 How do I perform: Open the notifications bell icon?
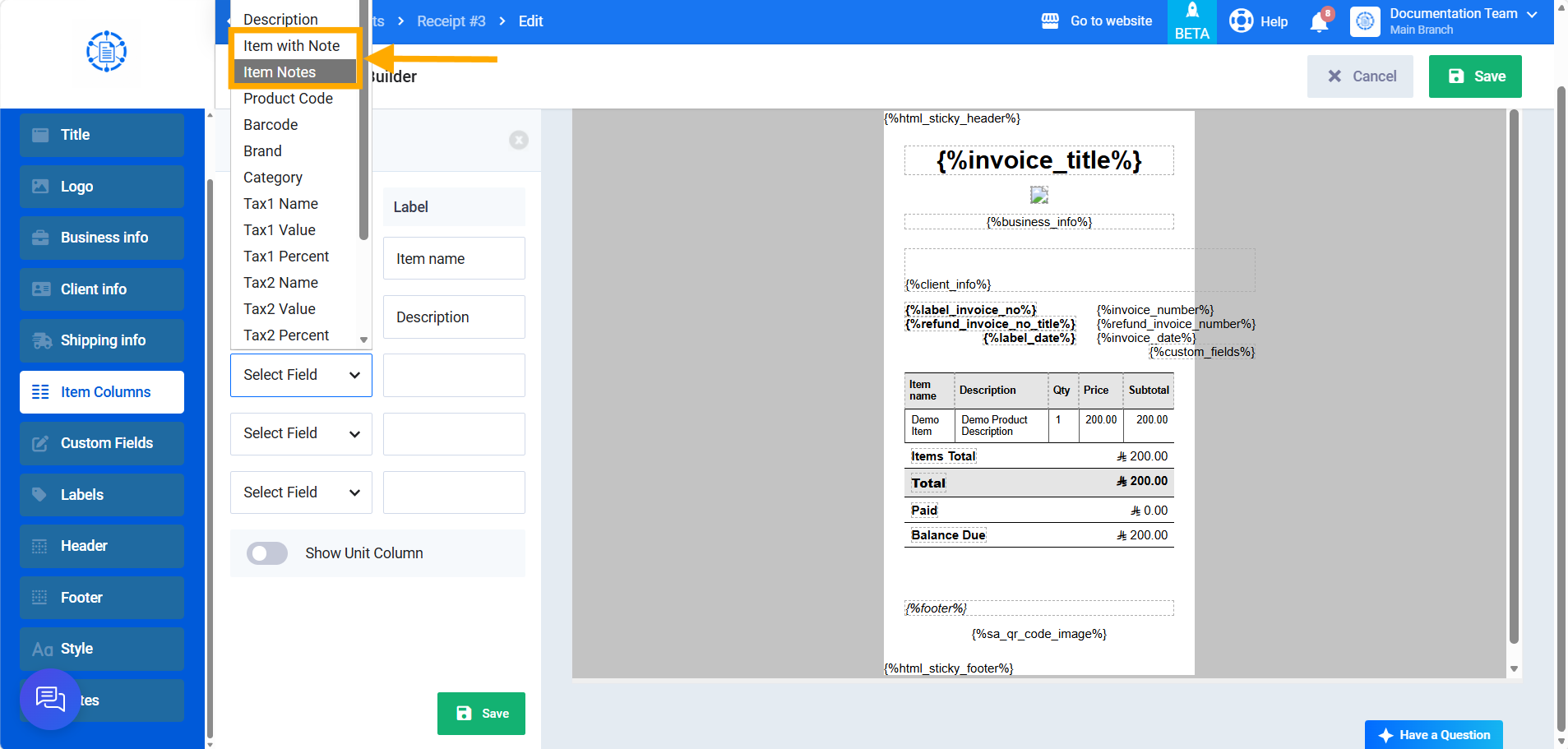point(1319,21)
